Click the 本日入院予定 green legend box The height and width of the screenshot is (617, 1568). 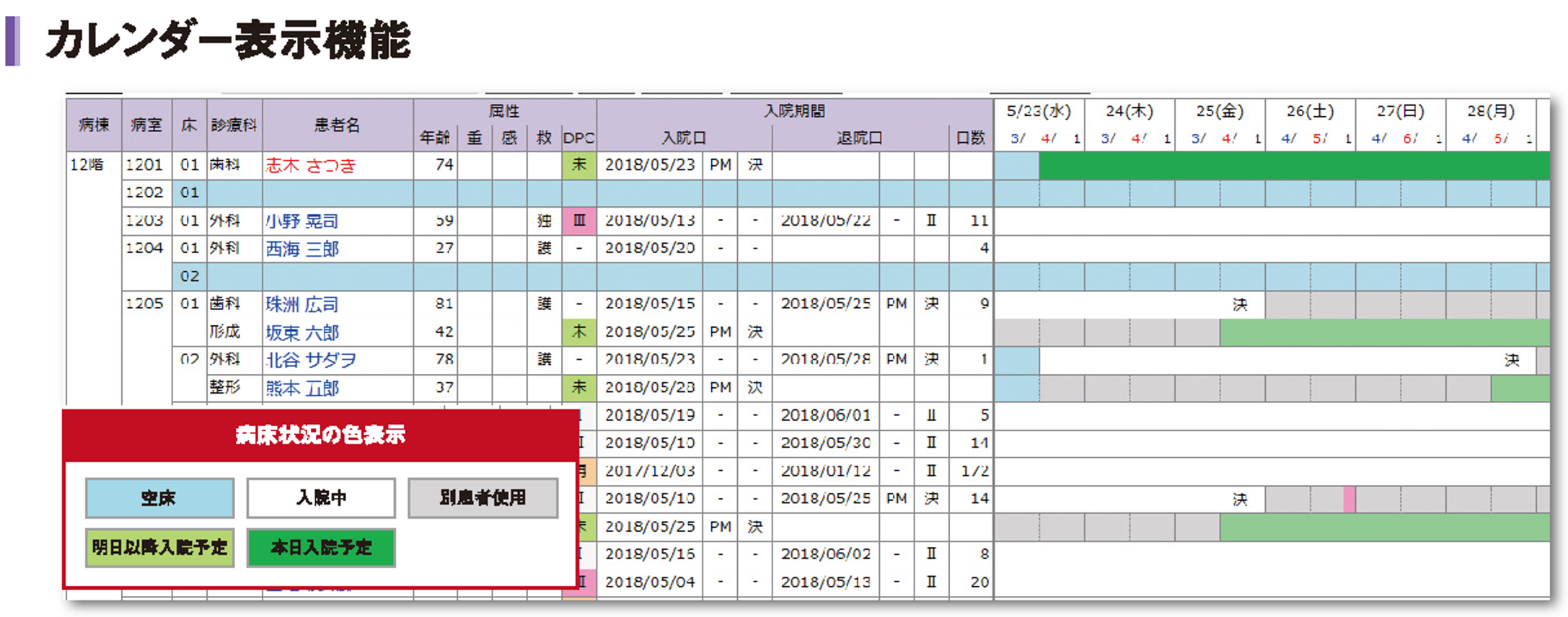click(x=321, y=548)
